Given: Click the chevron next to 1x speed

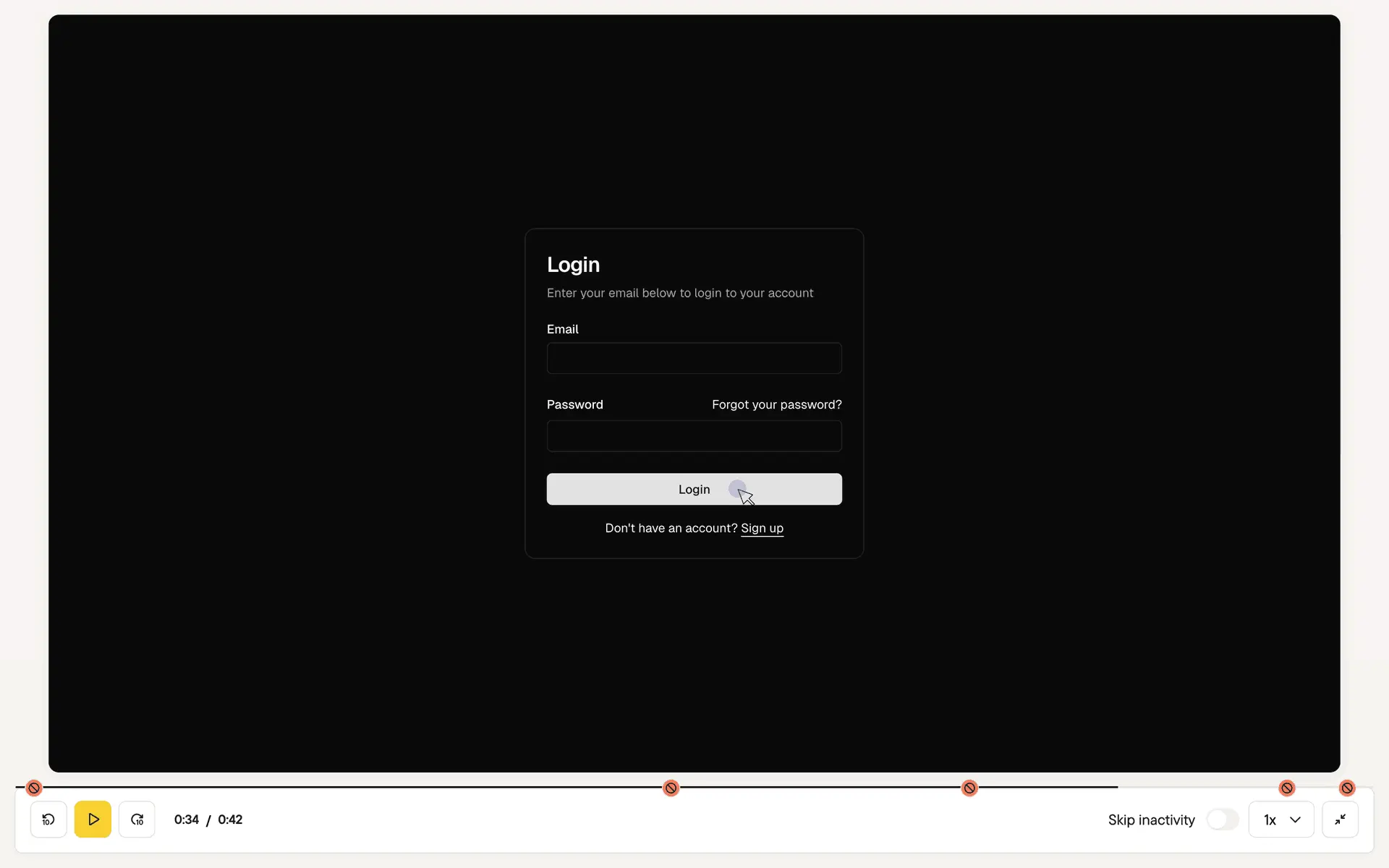Looking at the screenshot, I should coord(1295,820).
